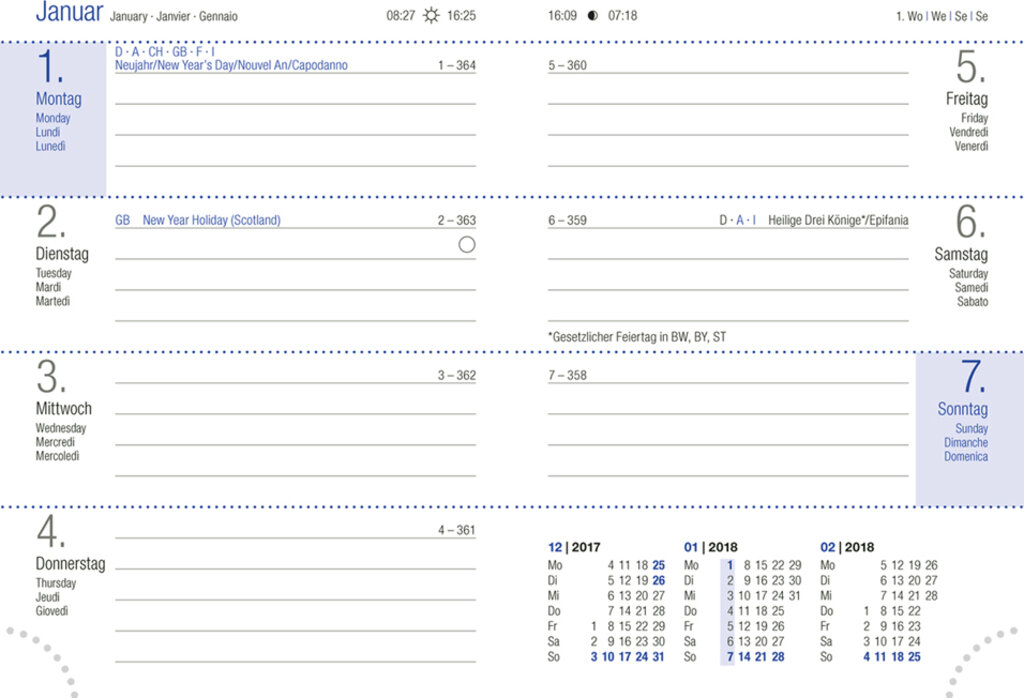Click day counter '5 – 360'

pyautogui.click(x=568, y=65)
